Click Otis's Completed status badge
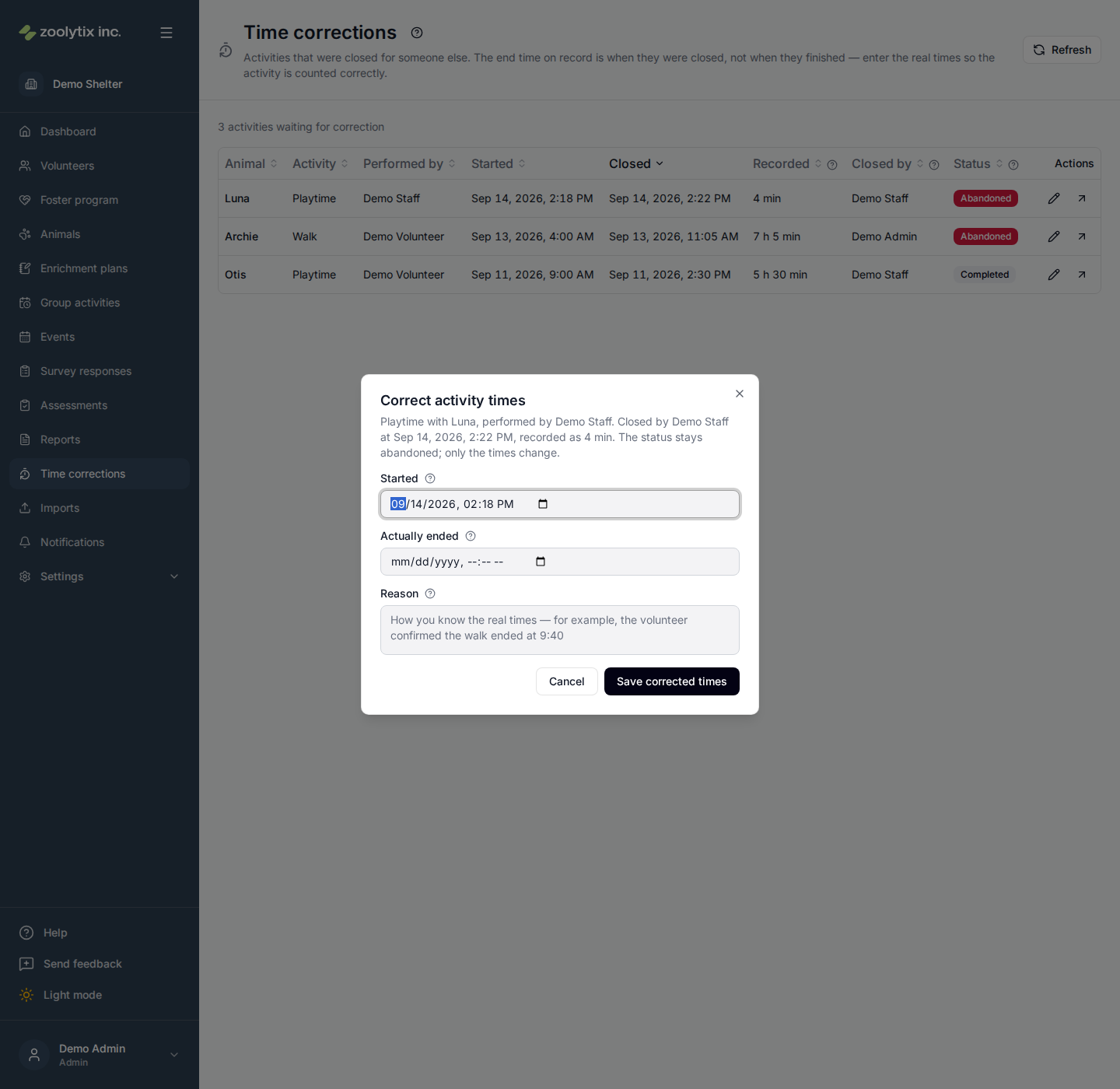Viewport: 1120px width, 1089px height. (x=985, y=275)
